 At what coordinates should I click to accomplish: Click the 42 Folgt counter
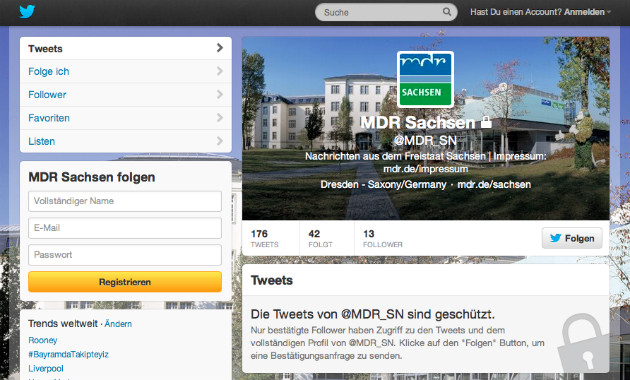tap(320, 238)
